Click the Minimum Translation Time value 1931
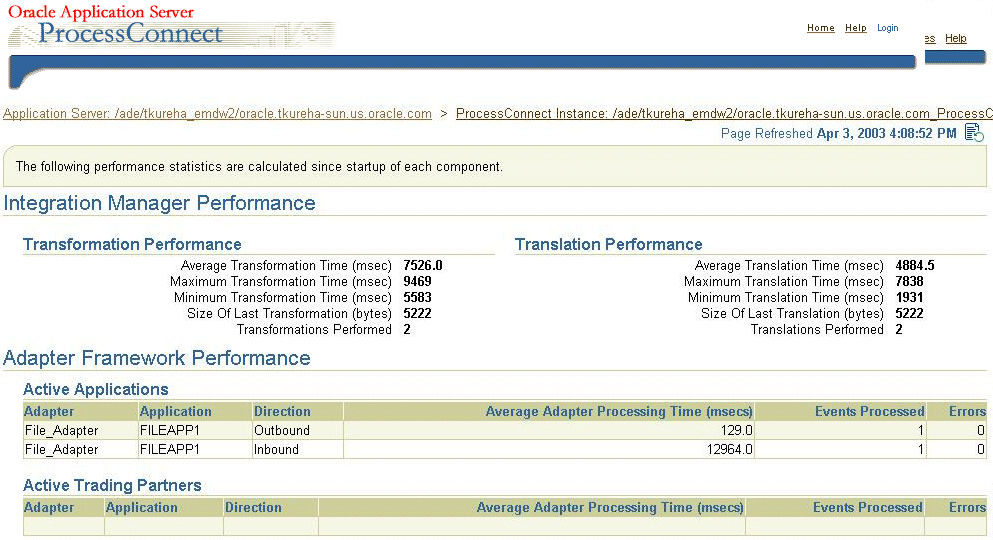This screenshot has width=993, height=540. coord(909,298)
